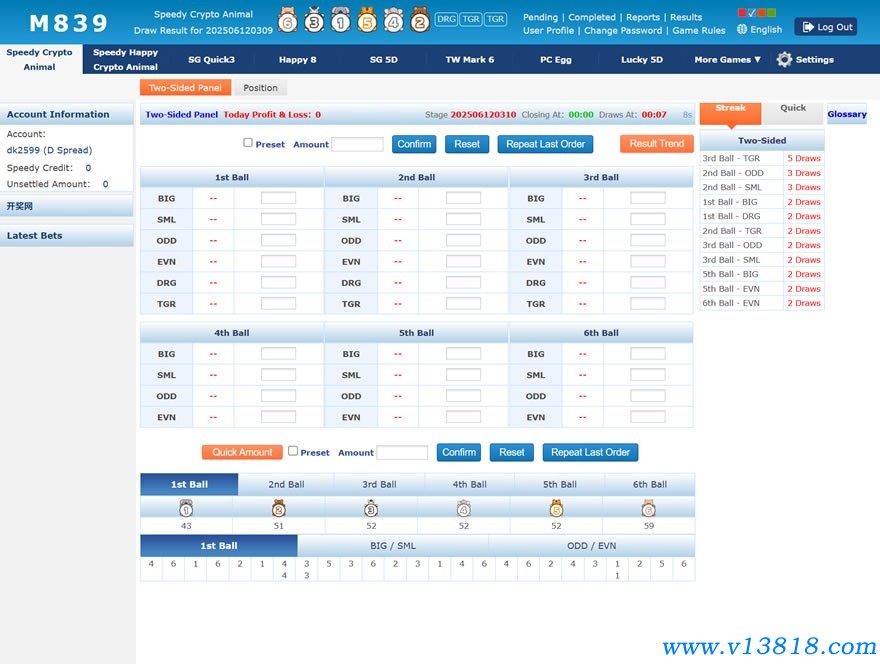Click the 1st Ball BIG amount input field
Viewport: 880px width, 664px height.
(278, 198)
